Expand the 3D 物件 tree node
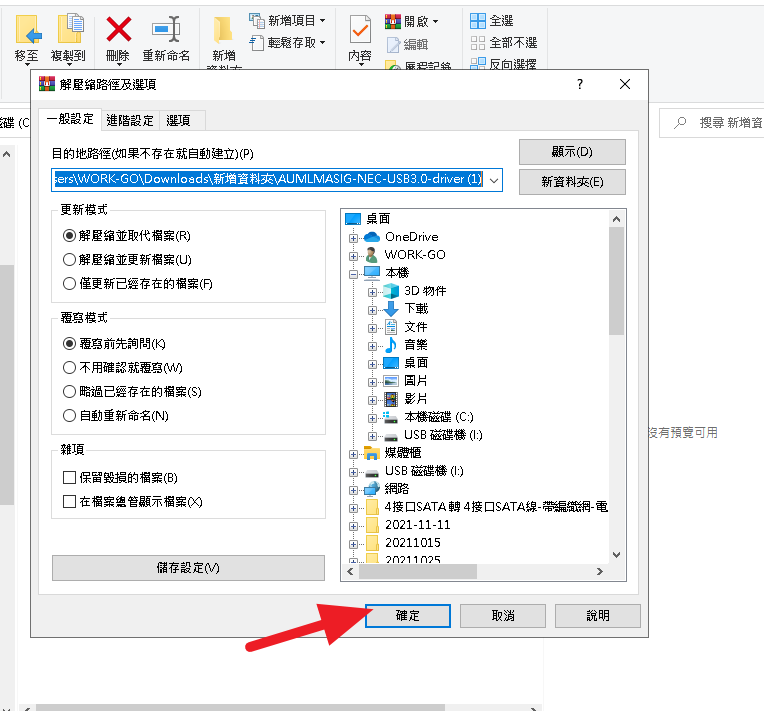764x711 pixels. pos(372,292)
